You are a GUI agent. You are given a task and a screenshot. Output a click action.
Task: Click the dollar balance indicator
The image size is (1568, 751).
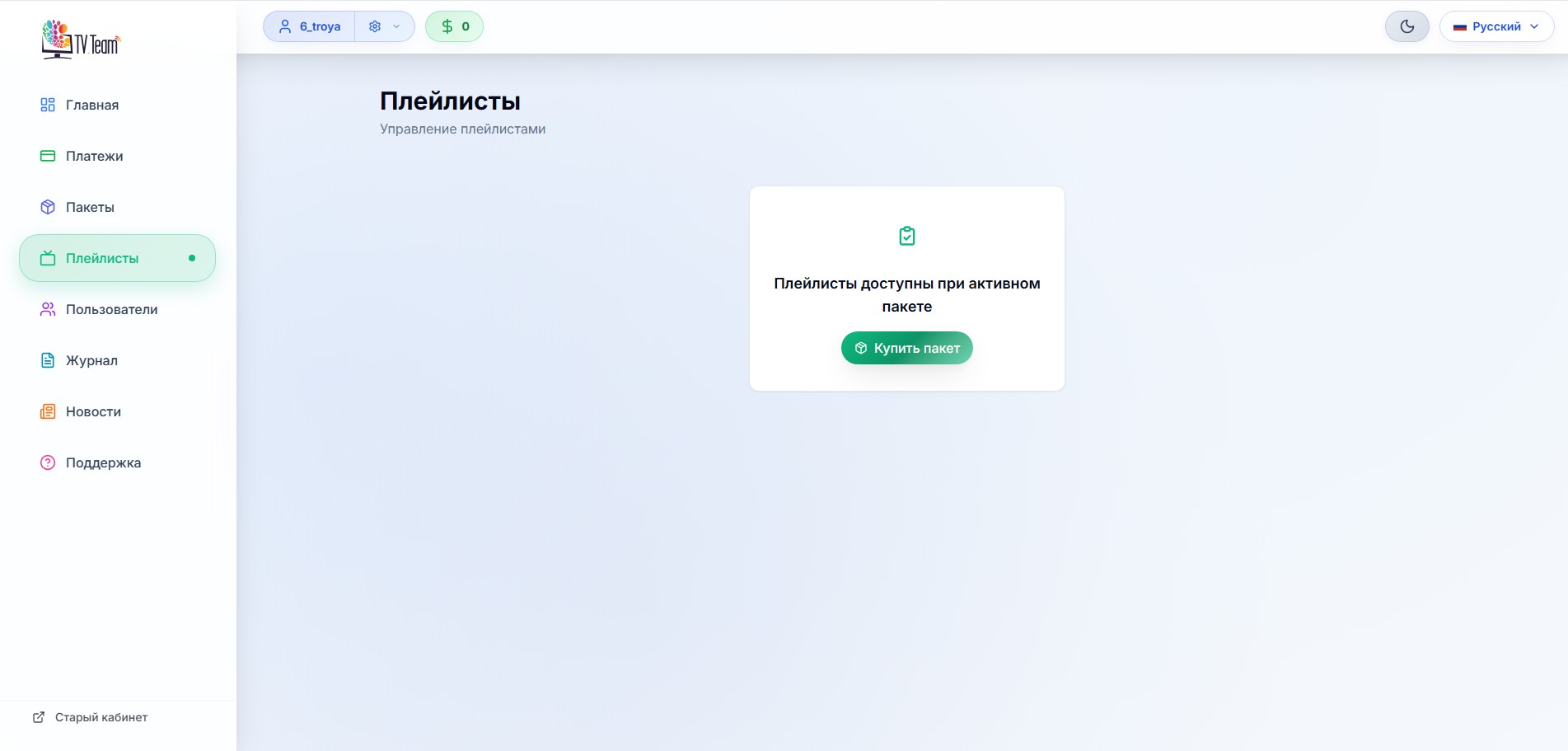click(x=454, y=26)
